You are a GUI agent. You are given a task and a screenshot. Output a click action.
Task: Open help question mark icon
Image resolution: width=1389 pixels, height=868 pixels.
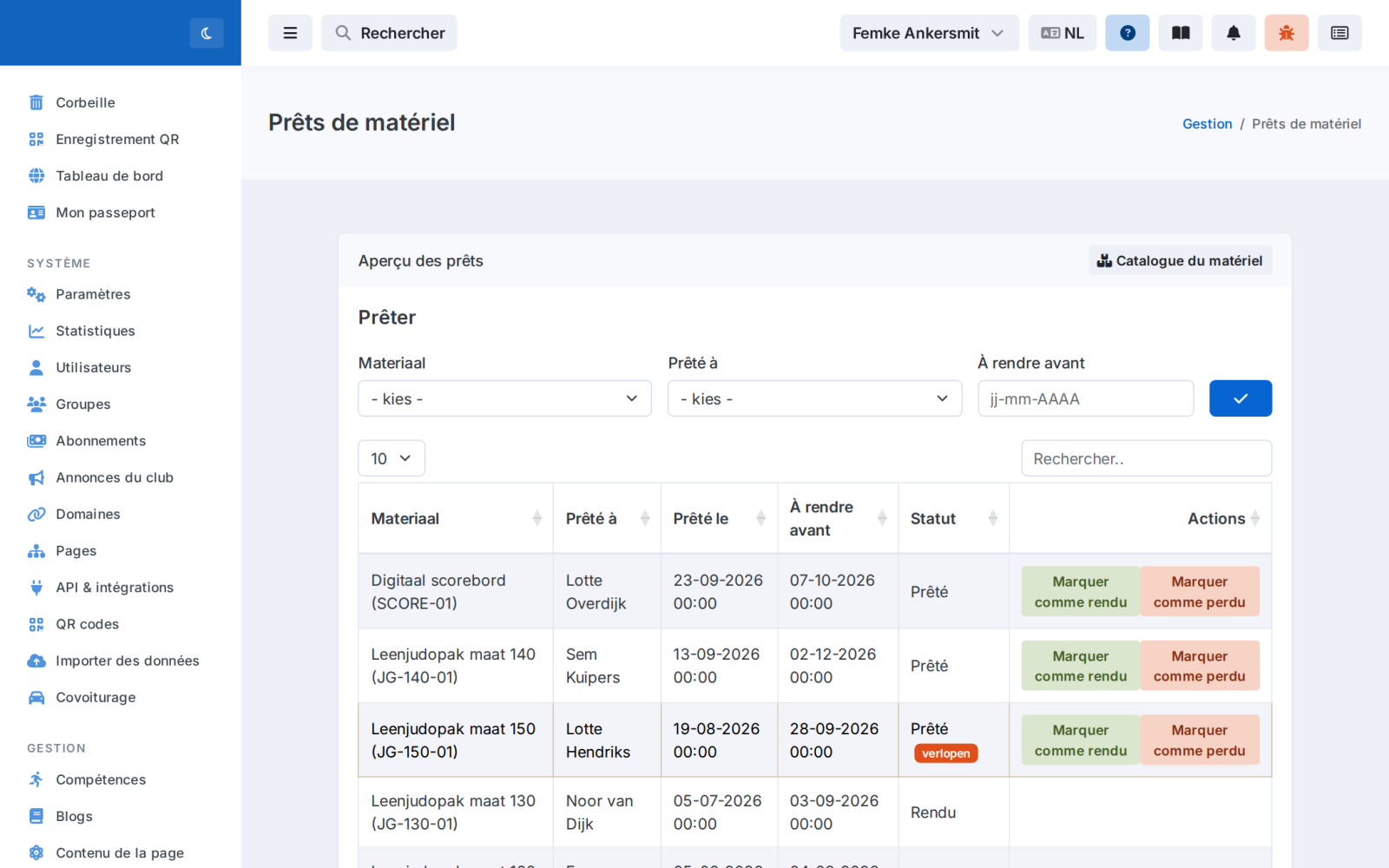click(x=1127, y=33)
